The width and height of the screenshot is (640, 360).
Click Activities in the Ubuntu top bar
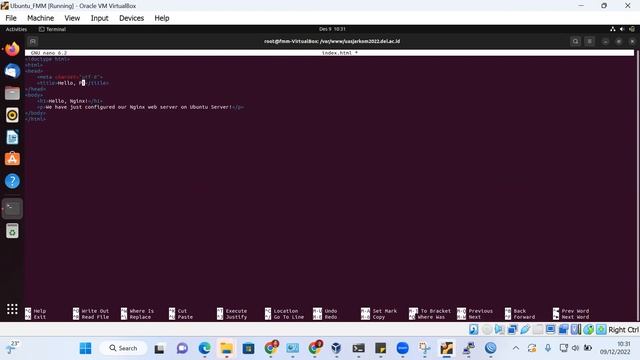(x=16, y=29)
